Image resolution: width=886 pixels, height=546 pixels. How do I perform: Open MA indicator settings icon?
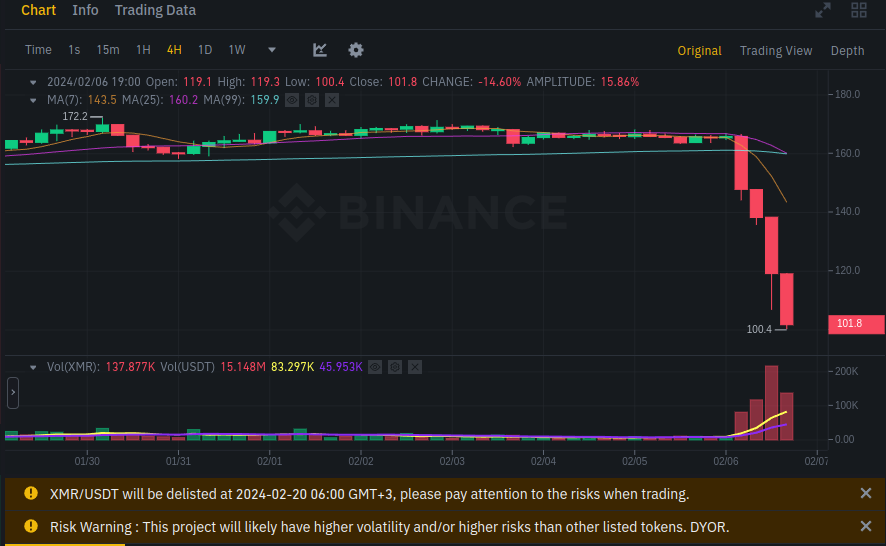pyautogui.click(x=312, y=100)
